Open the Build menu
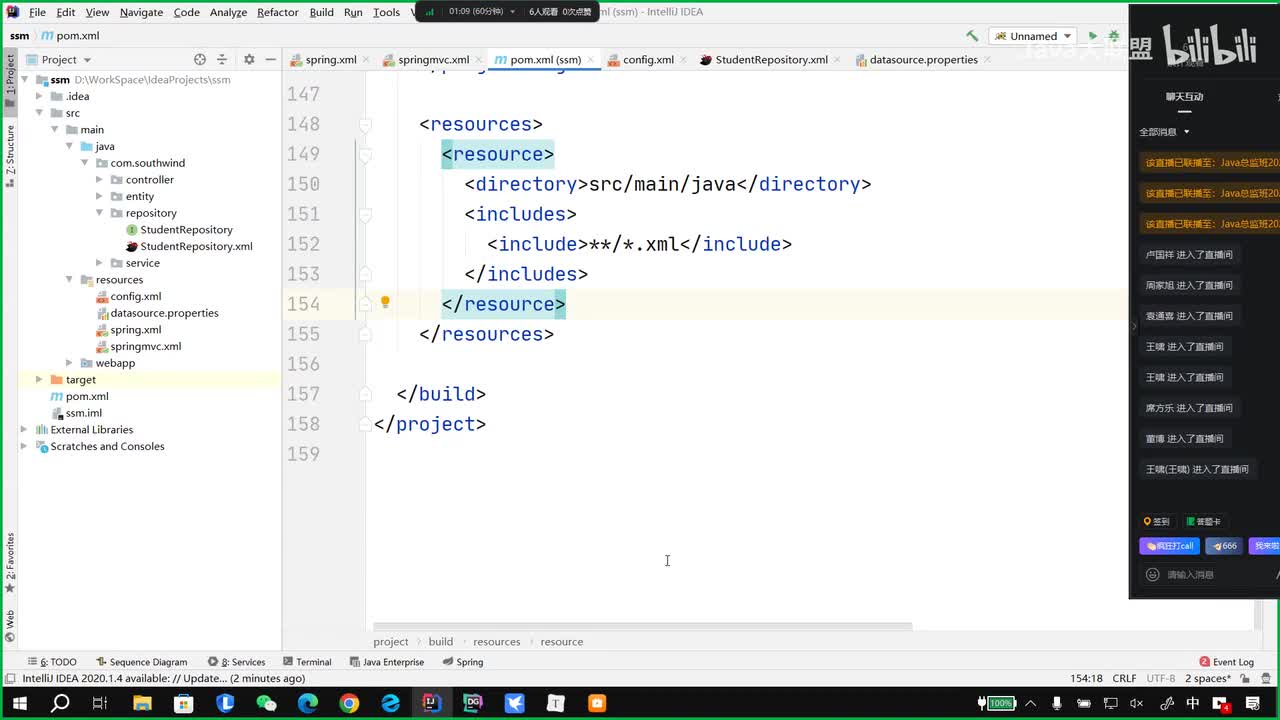The width and height of the screenshot is (1280, 720). (x=322, y=12)
